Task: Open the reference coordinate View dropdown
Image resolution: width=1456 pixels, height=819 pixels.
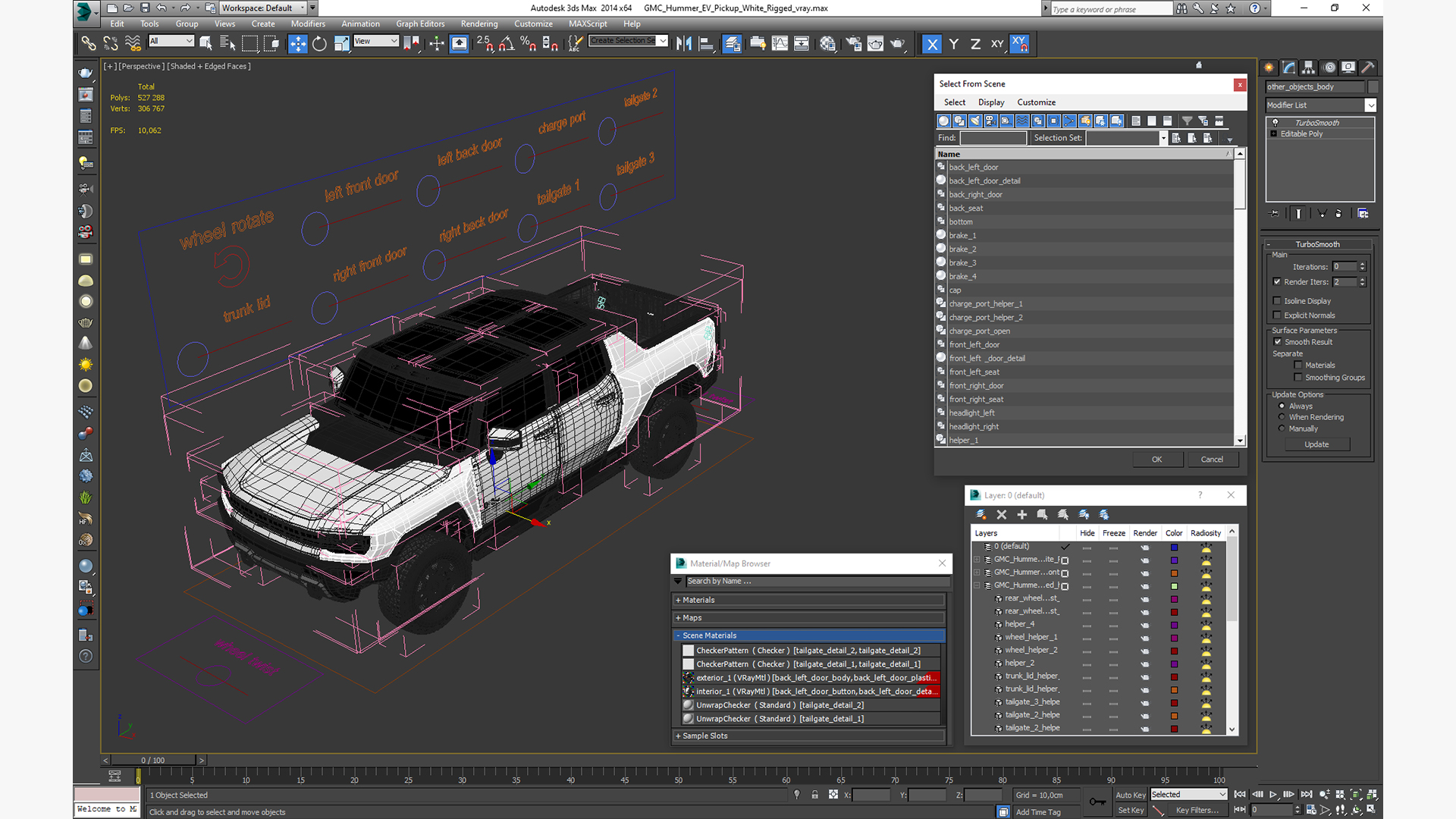Action: click(x=376, y=41)
